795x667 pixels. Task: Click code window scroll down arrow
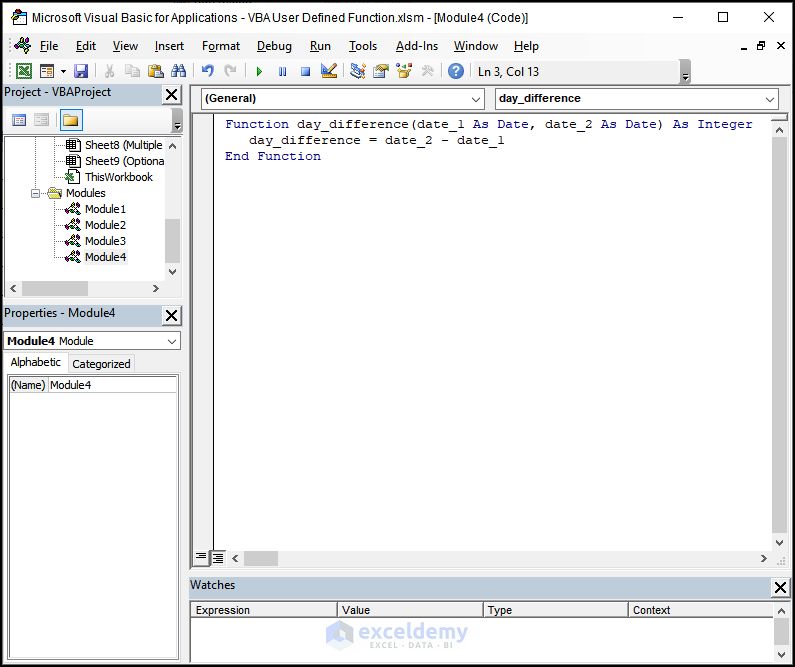(x=779, y=543)
